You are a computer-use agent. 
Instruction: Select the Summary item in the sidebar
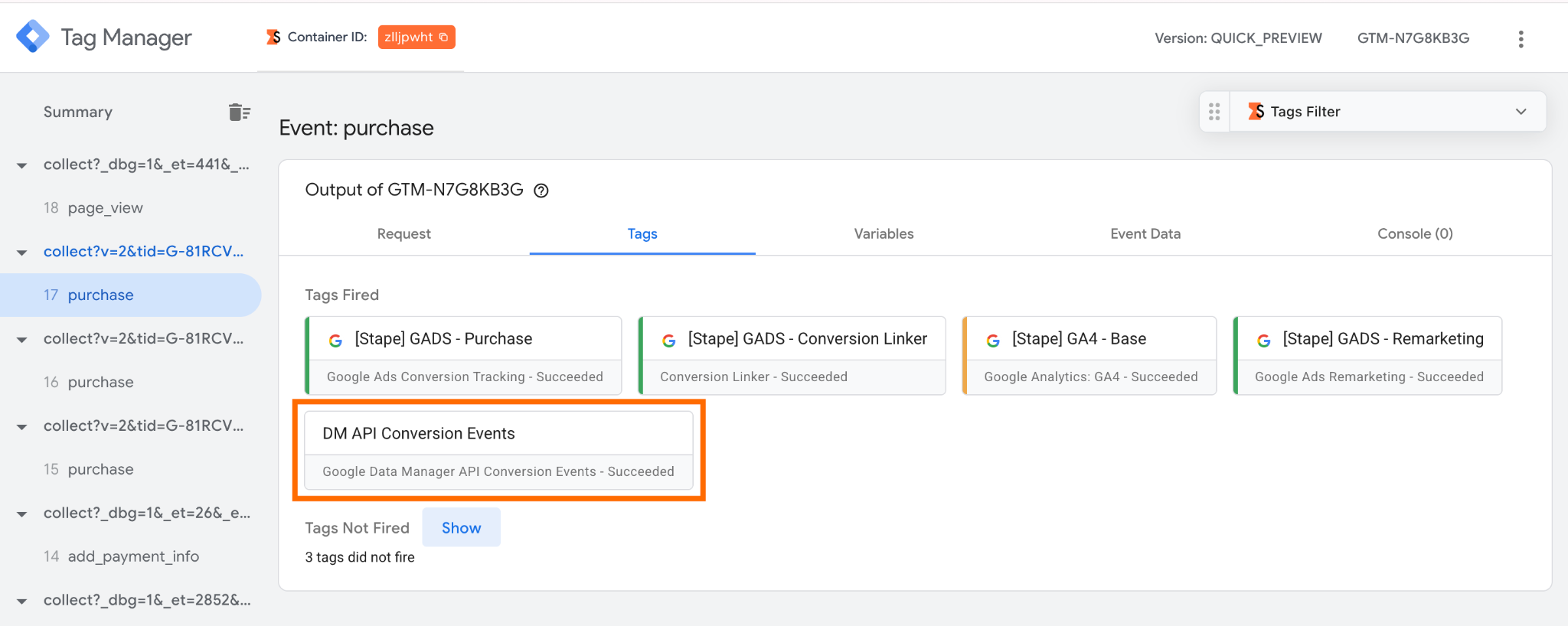pyautogui.click(x=78, y=112)
